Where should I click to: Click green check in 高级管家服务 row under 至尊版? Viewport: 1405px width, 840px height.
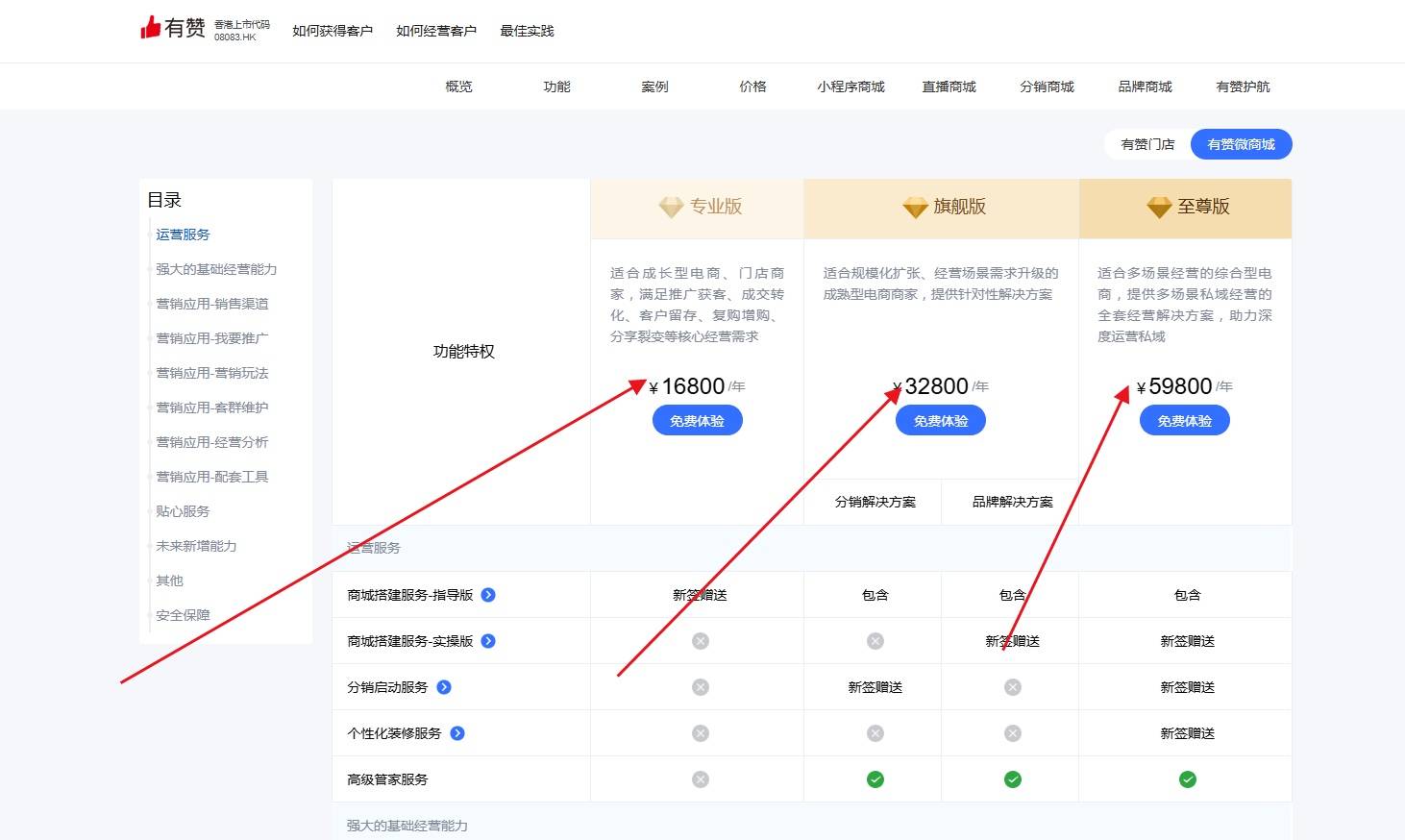[1188, 779]
